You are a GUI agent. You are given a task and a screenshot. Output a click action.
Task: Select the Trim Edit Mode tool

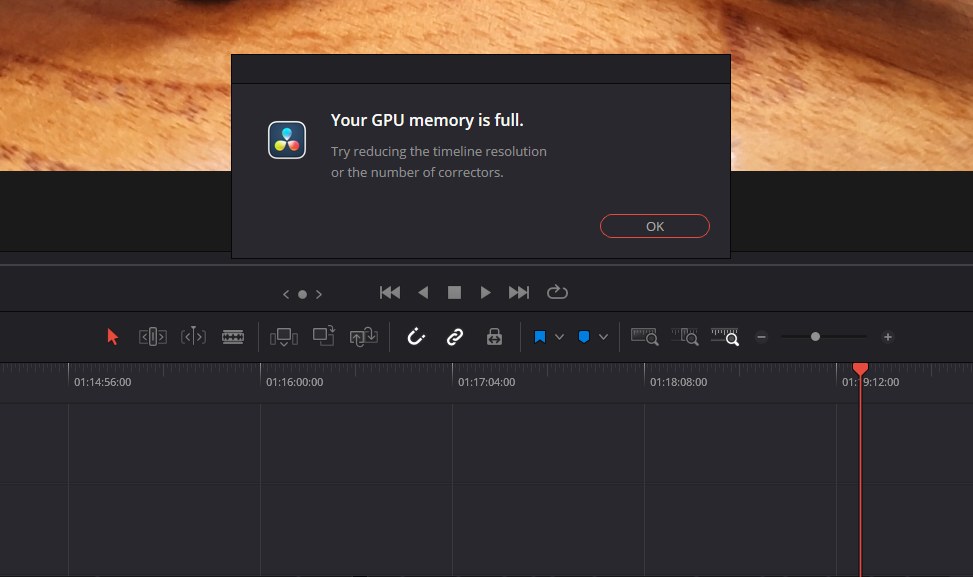click(153, 337)
